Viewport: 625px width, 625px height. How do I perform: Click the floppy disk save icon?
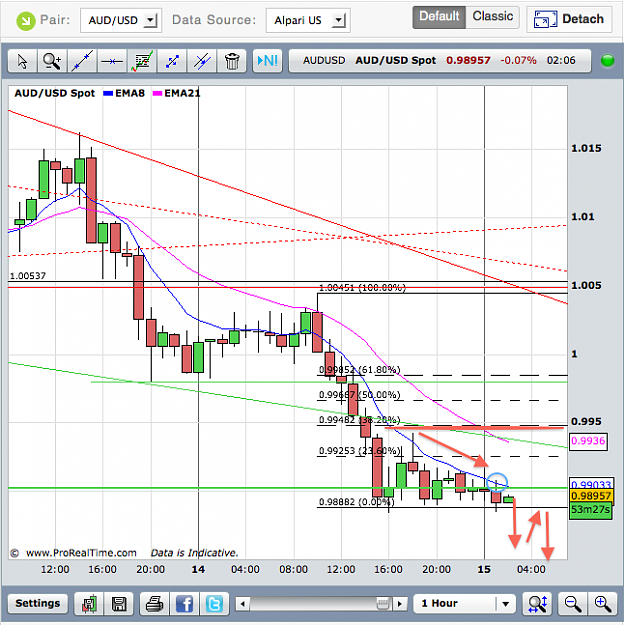(x=119, y=603)
